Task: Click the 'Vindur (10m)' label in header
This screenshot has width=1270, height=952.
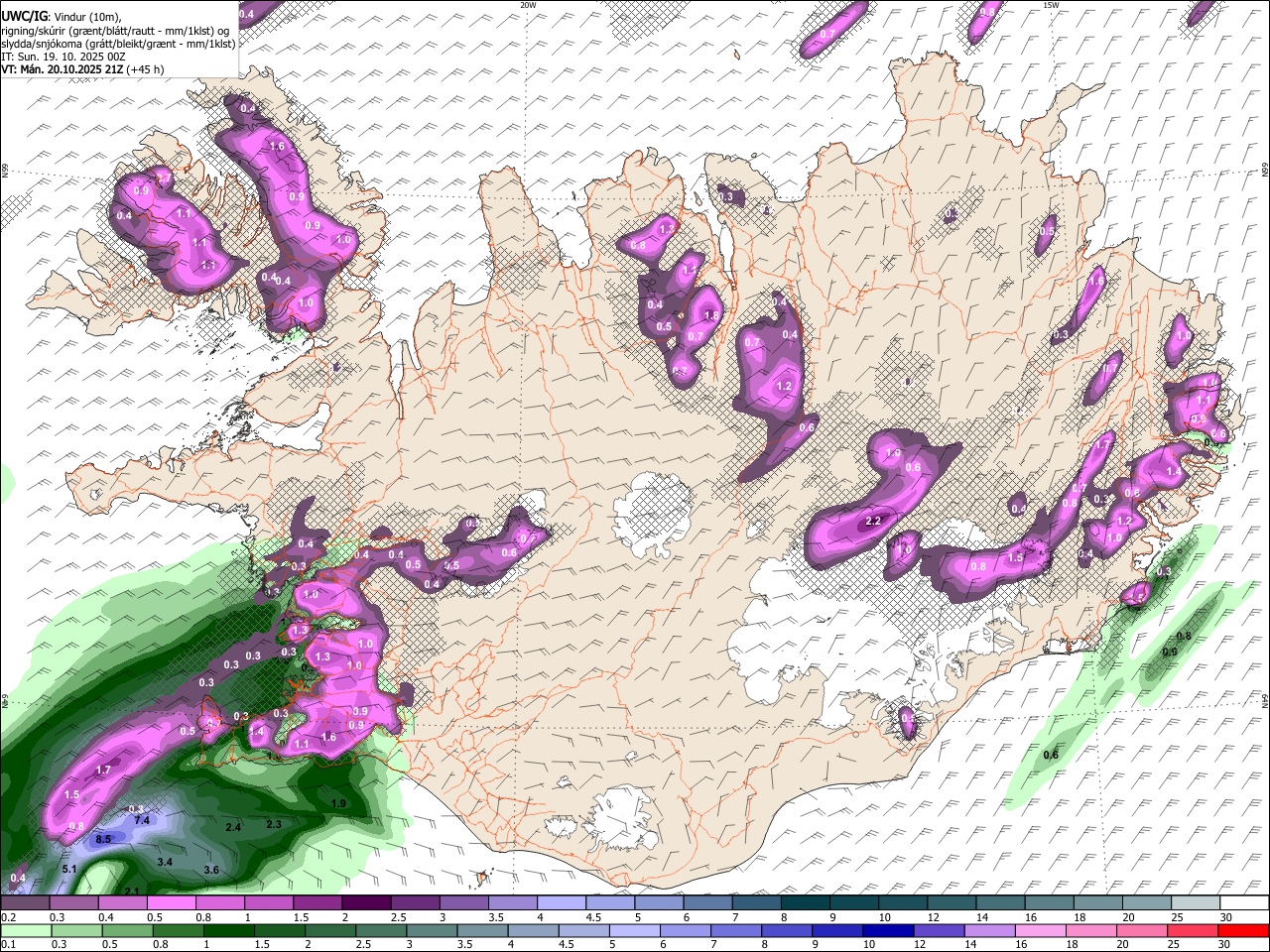Action: point(86,16)
